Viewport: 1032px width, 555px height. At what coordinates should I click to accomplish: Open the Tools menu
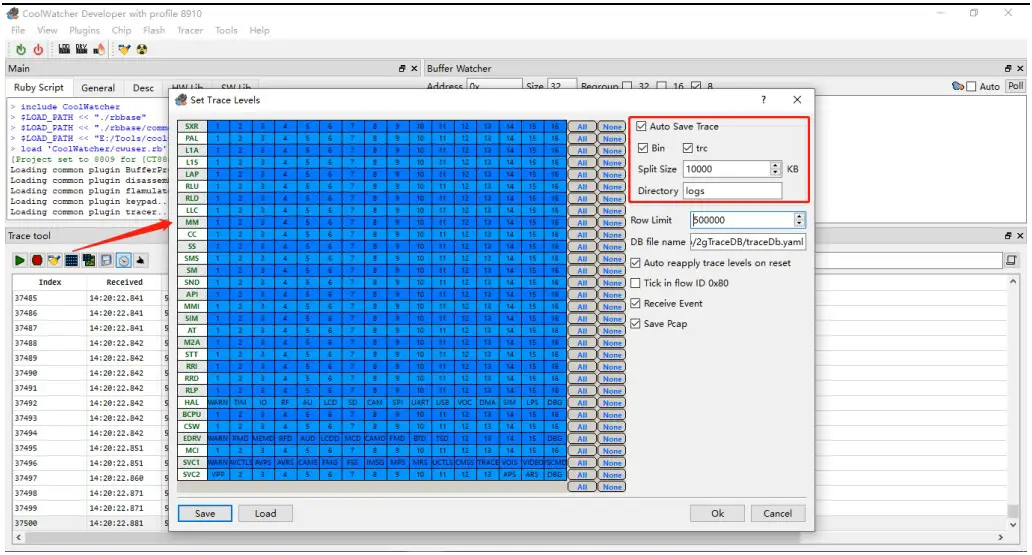pos(226,30)
